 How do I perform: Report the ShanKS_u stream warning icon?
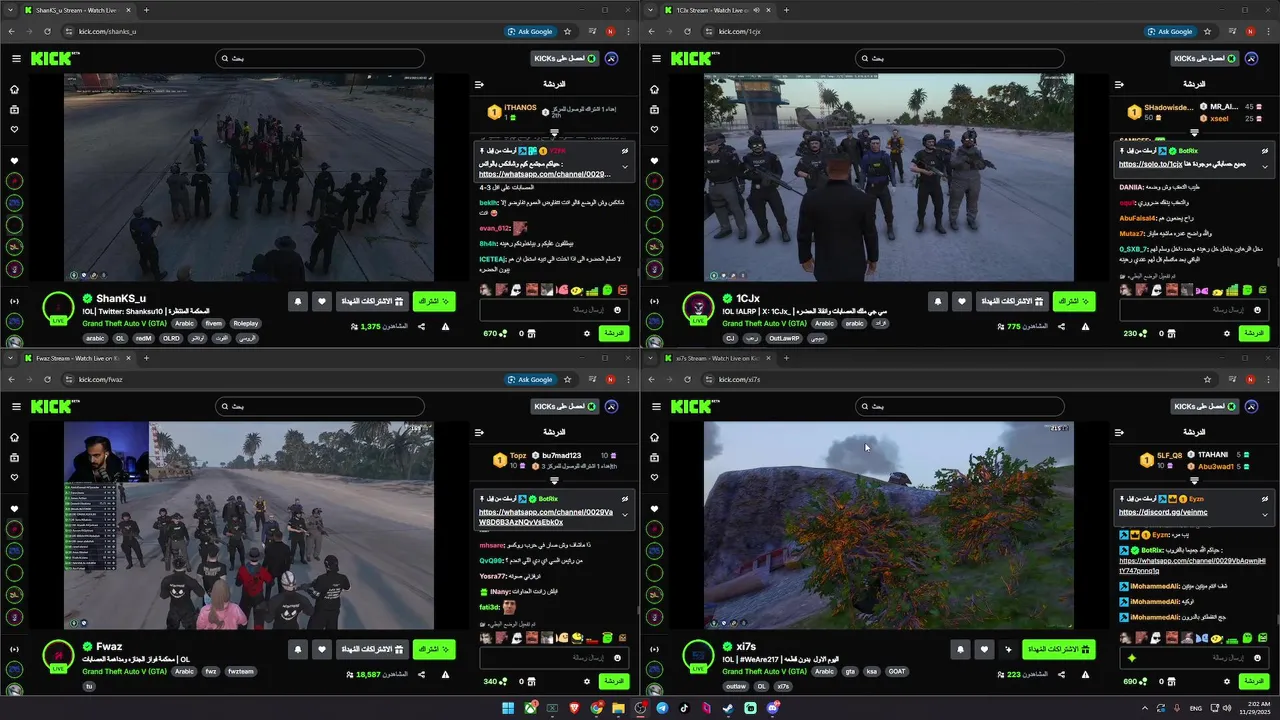pyautogui.click(x=445, y=327)
